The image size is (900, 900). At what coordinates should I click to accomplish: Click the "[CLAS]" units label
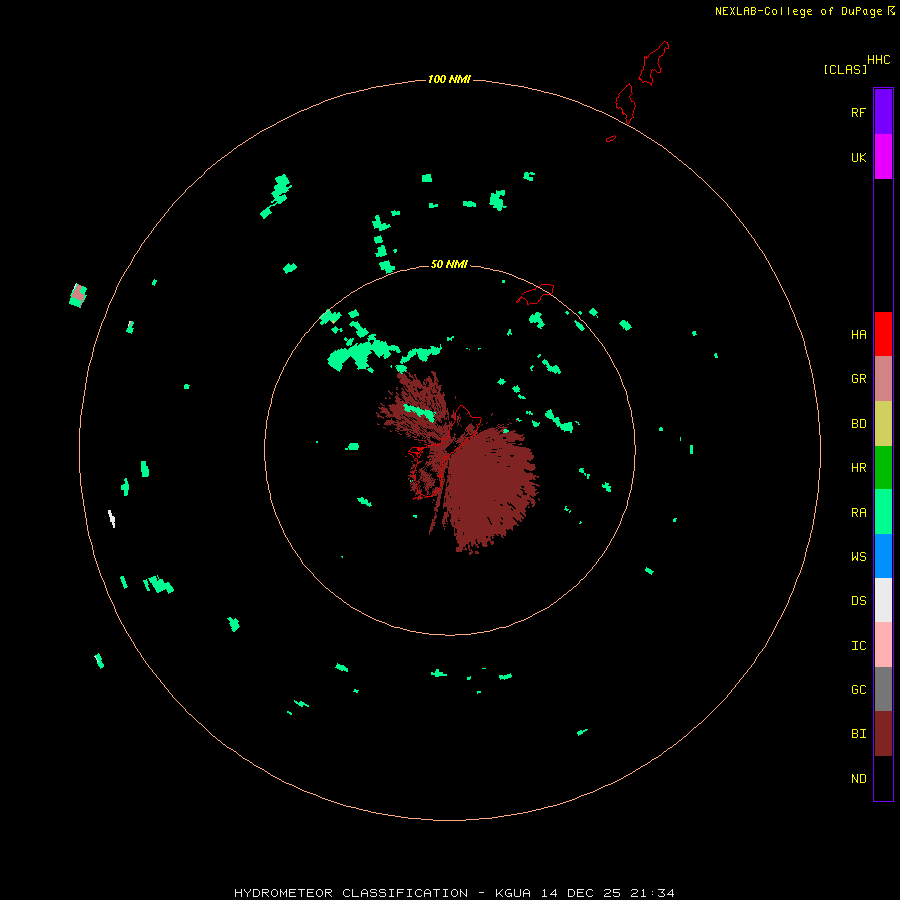pos(845,69)
